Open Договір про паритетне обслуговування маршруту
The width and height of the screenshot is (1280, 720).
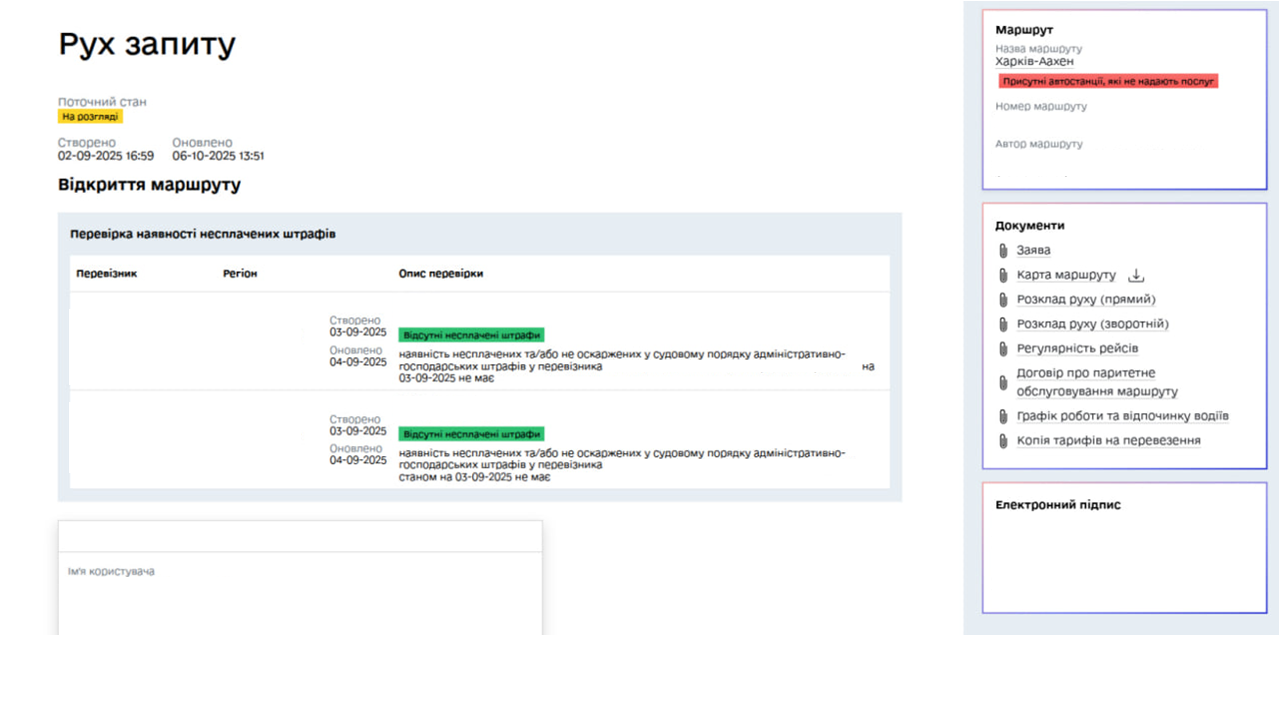tap(1096, 382)
